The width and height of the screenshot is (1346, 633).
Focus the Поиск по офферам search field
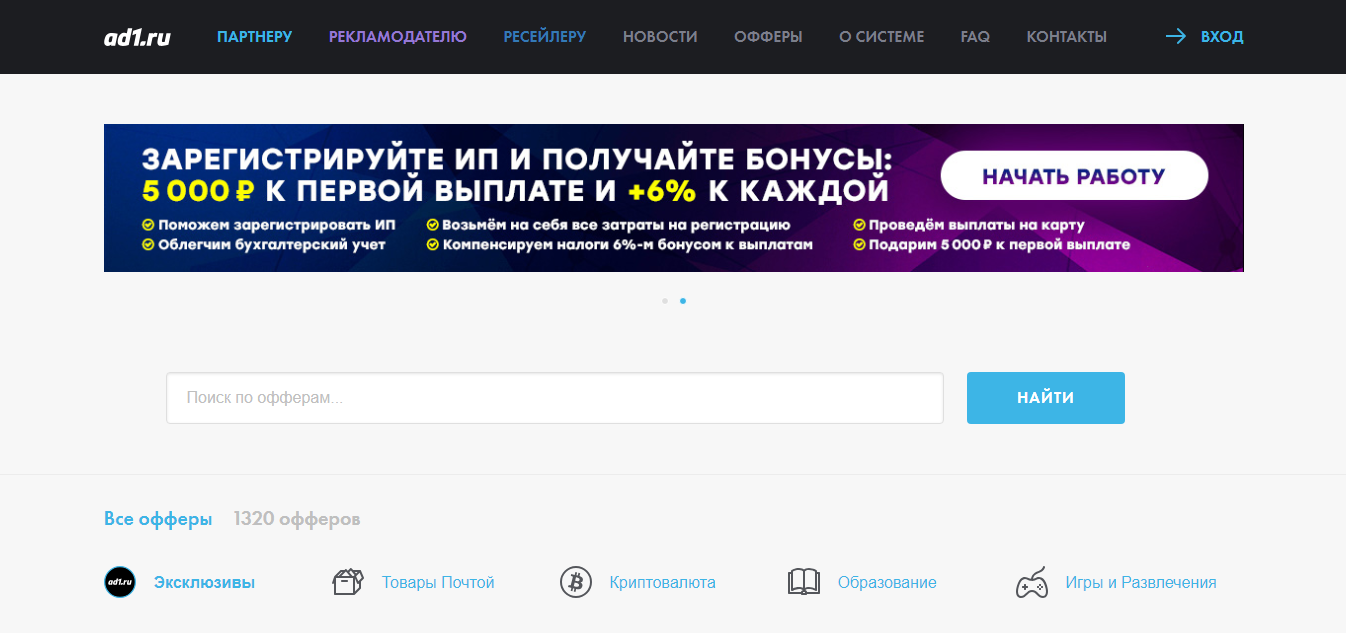[555, 398]
